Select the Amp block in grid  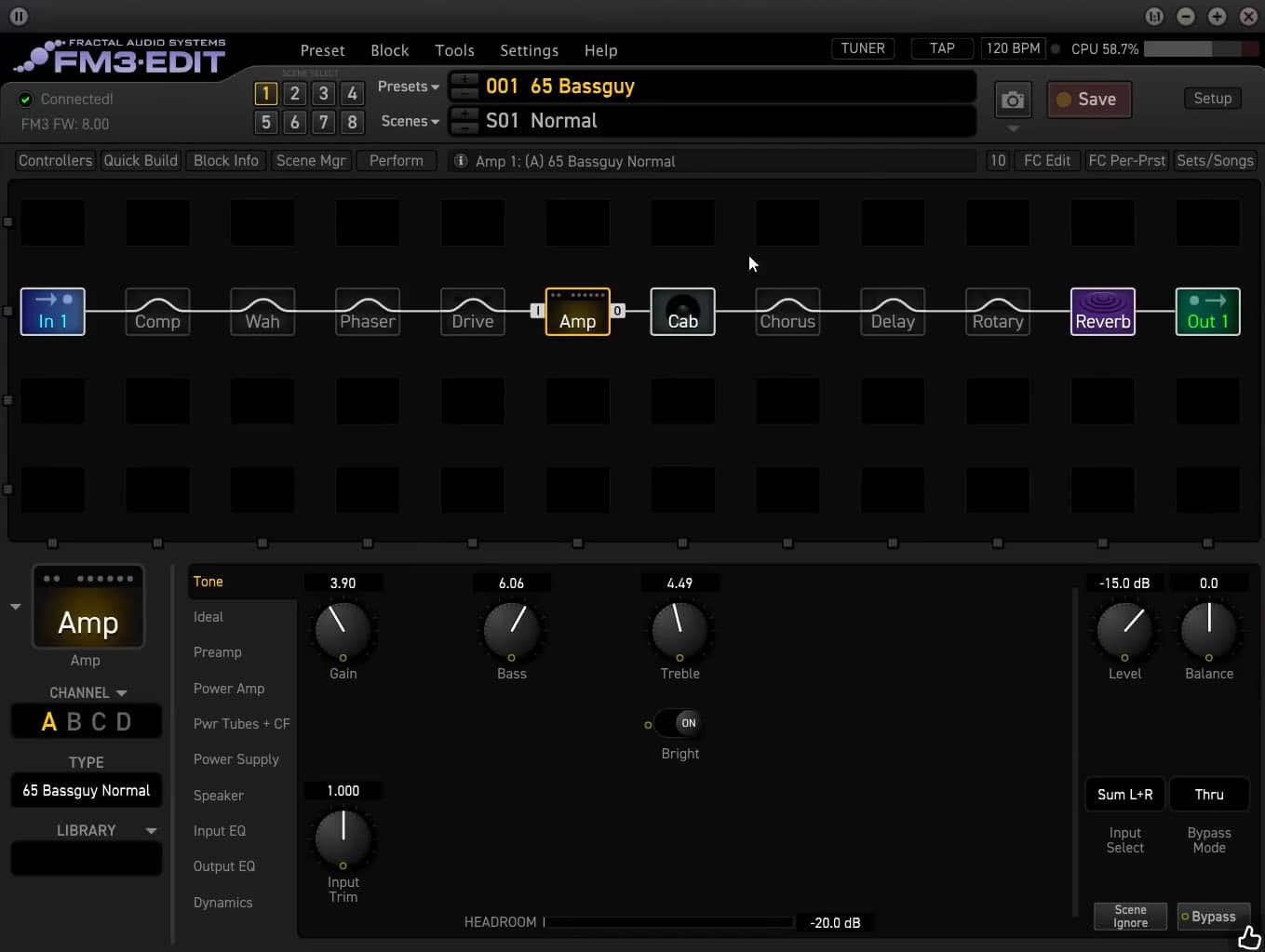(x=578, y=312)
